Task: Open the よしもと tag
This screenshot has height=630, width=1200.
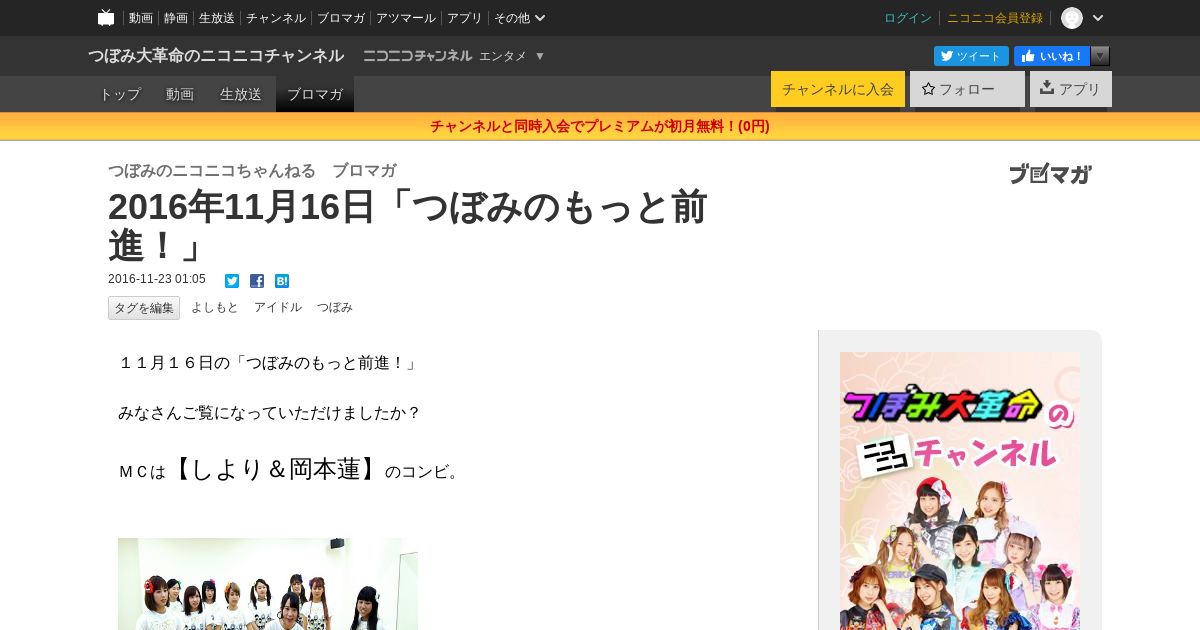Action: (x=215, y=308)
